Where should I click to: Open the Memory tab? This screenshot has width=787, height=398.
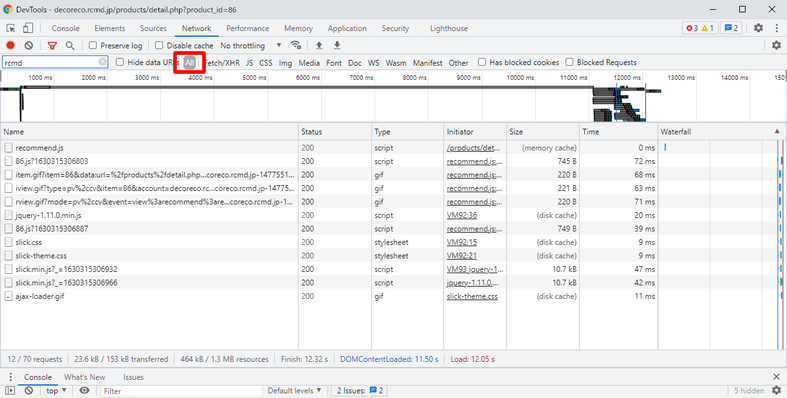[x=298, y=28]
